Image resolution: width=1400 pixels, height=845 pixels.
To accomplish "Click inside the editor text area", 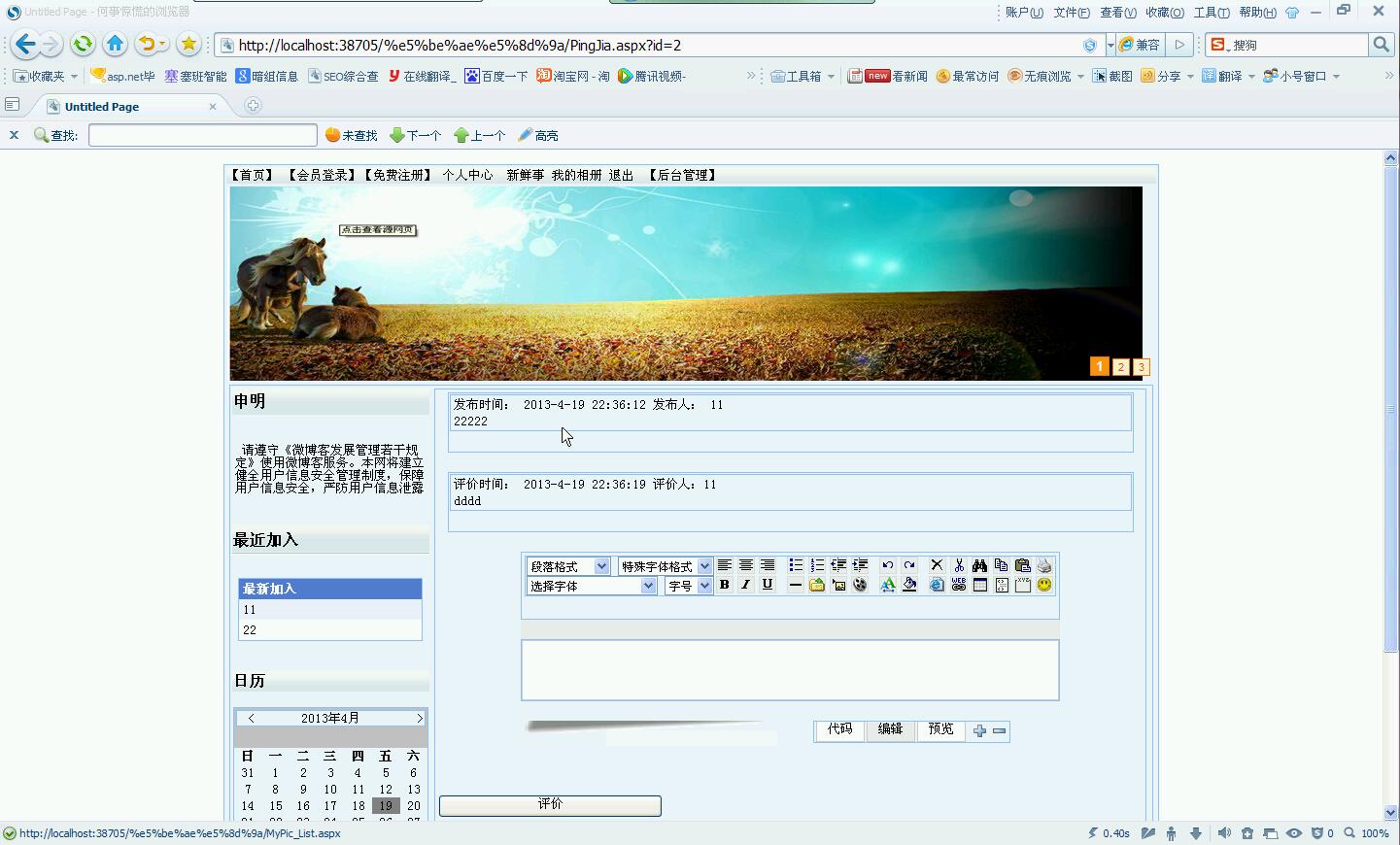I will (790, 669).
